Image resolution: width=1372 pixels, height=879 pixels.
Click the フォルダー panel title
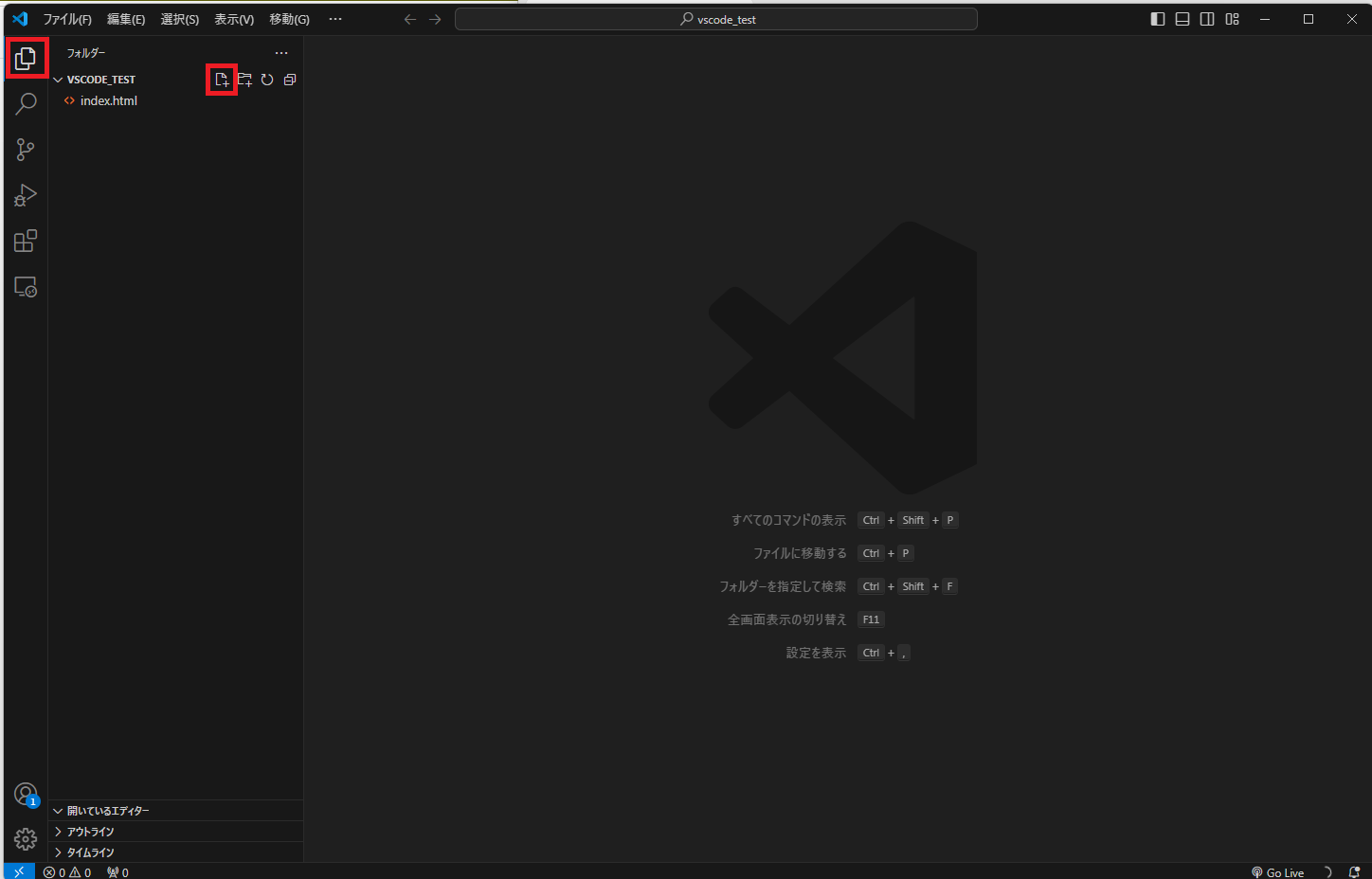86,53
